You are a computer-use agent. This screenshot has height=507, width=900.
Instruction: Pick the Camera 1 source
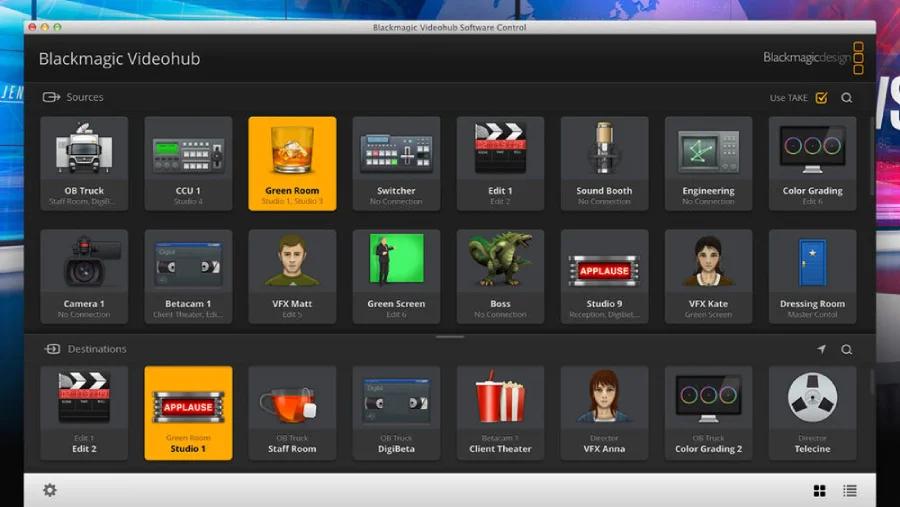(84, 276)
